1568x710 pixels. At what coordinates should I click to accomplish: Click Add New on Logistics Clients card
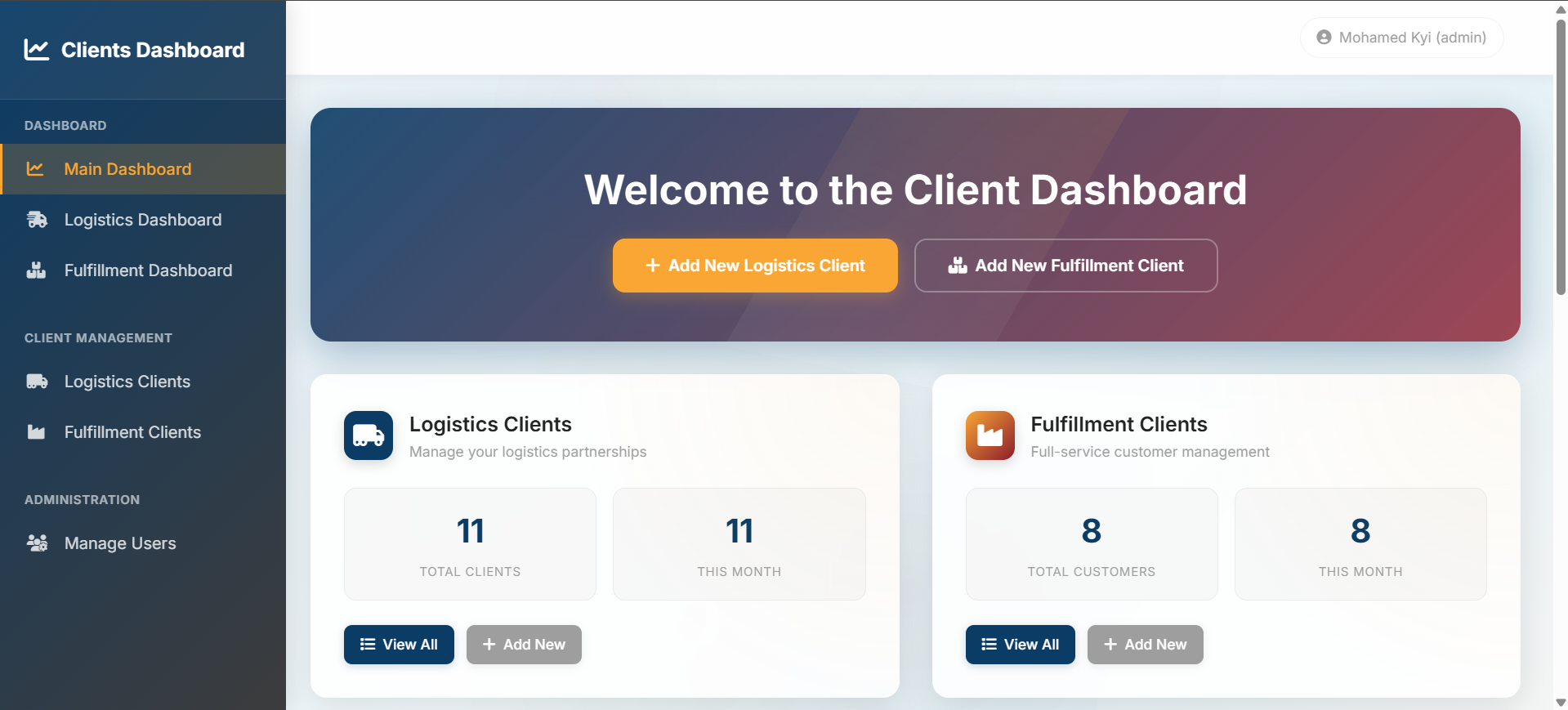524,645
